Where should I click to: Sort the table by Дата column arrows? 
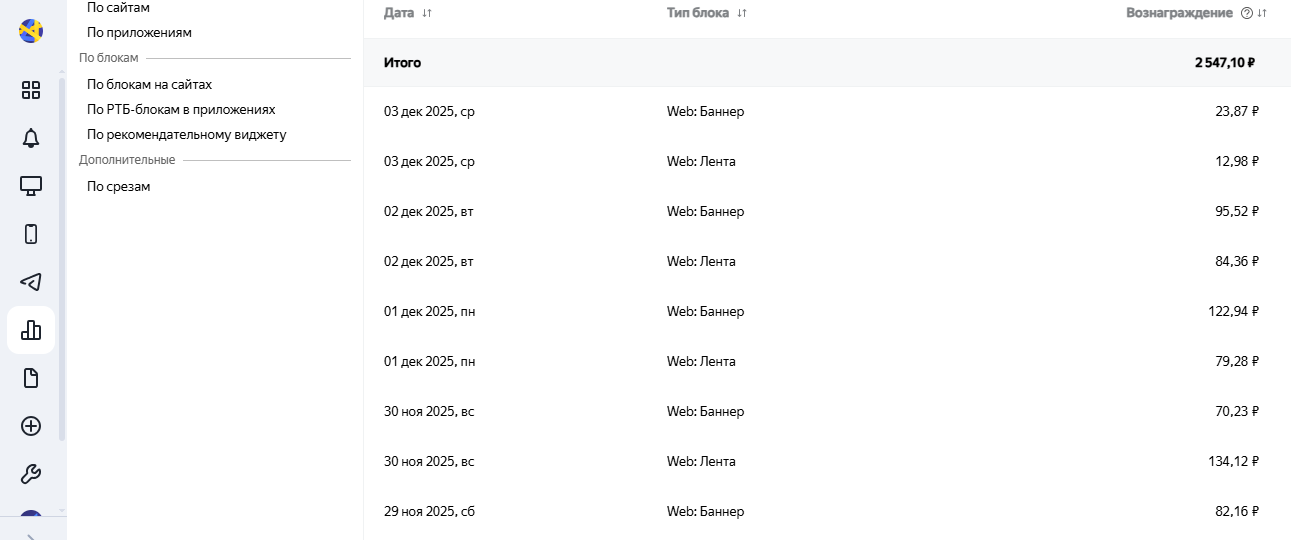[x=427, y=13]
